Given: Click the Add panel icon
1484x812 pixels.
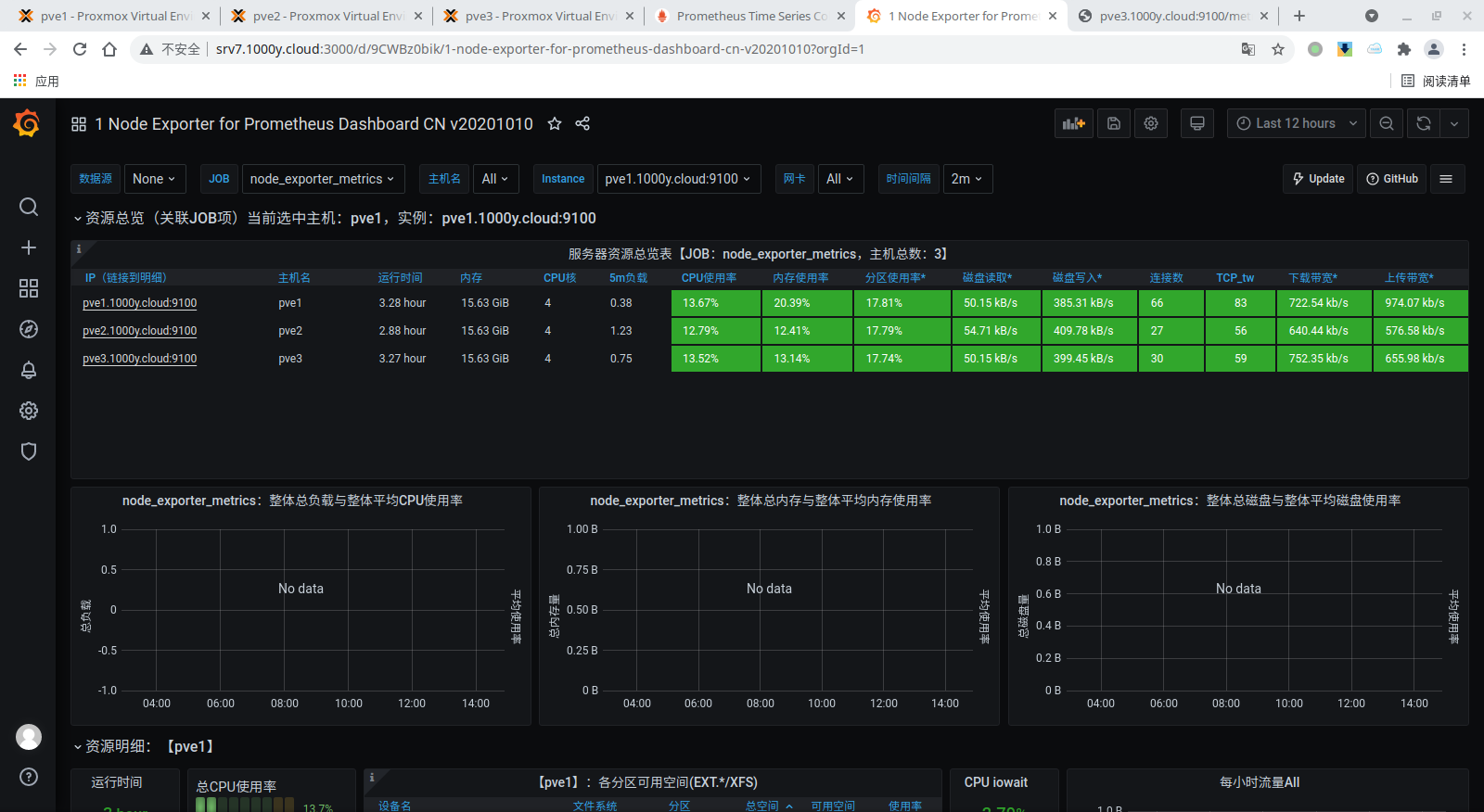Looking at the screenshot, I should point(1073,123).
